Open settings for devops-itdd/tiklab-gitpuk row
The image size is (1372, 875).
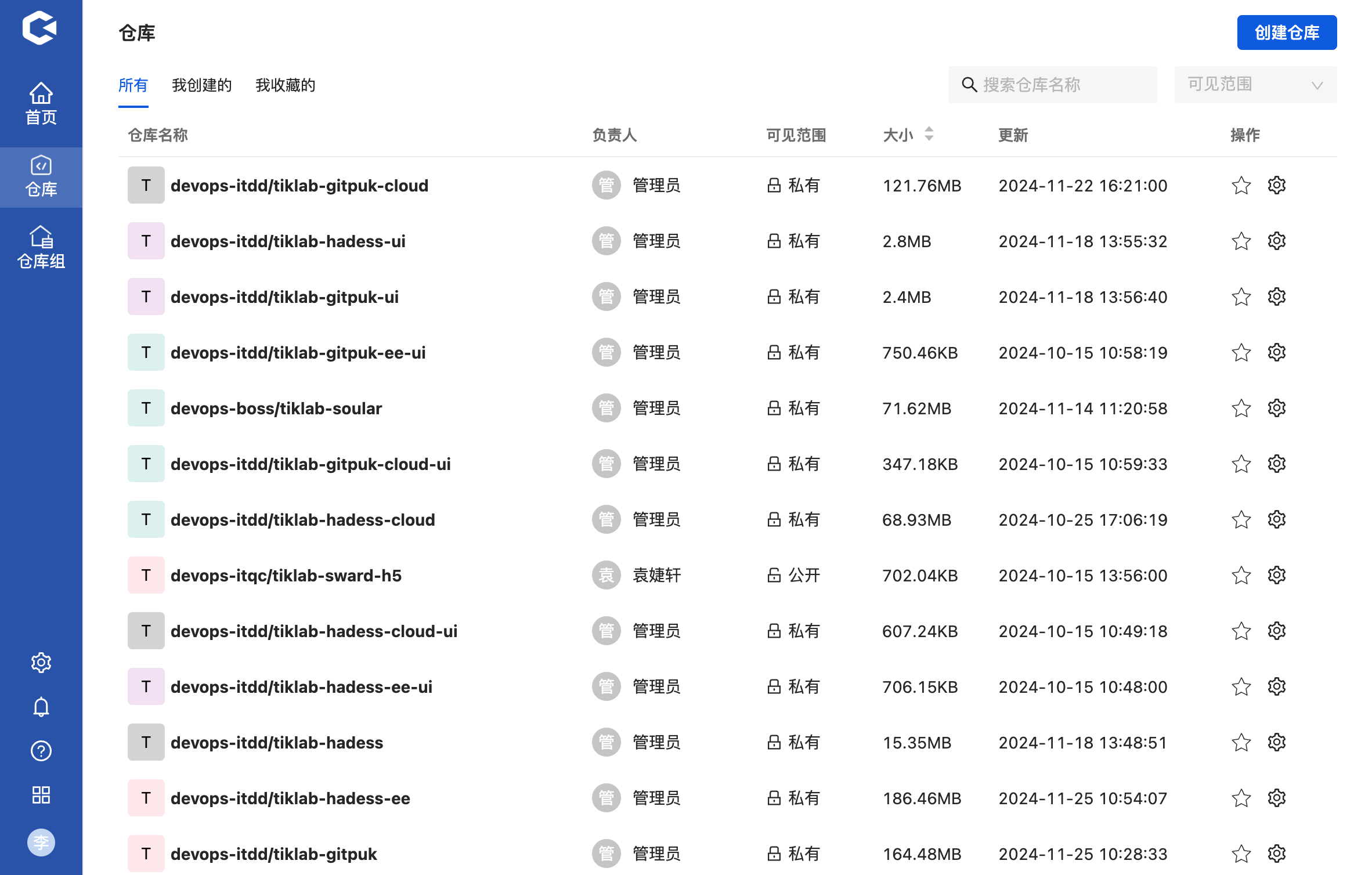click(x=1277, y=854)
